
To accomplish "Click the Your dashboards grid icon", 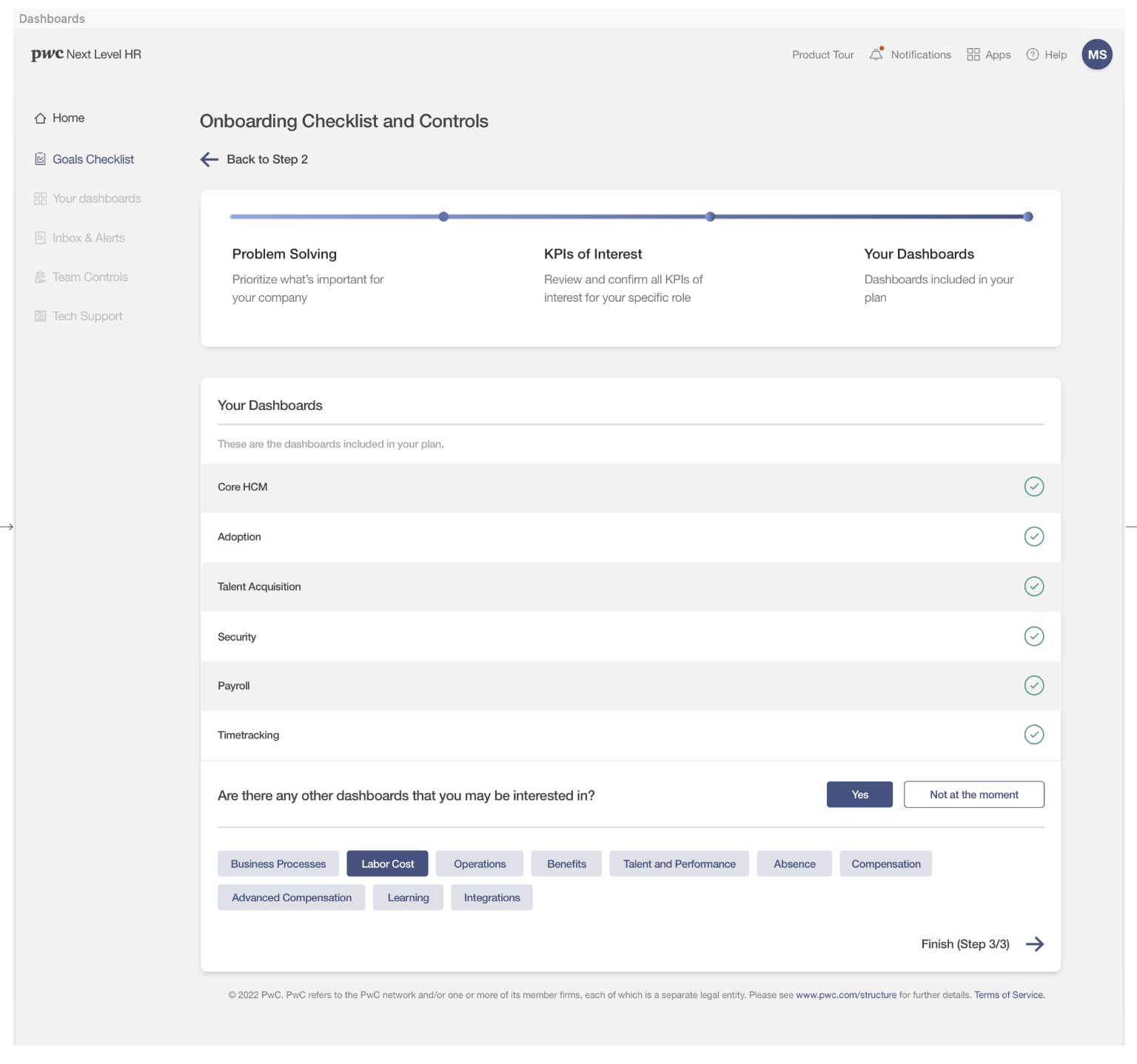I will coord(40,198).
